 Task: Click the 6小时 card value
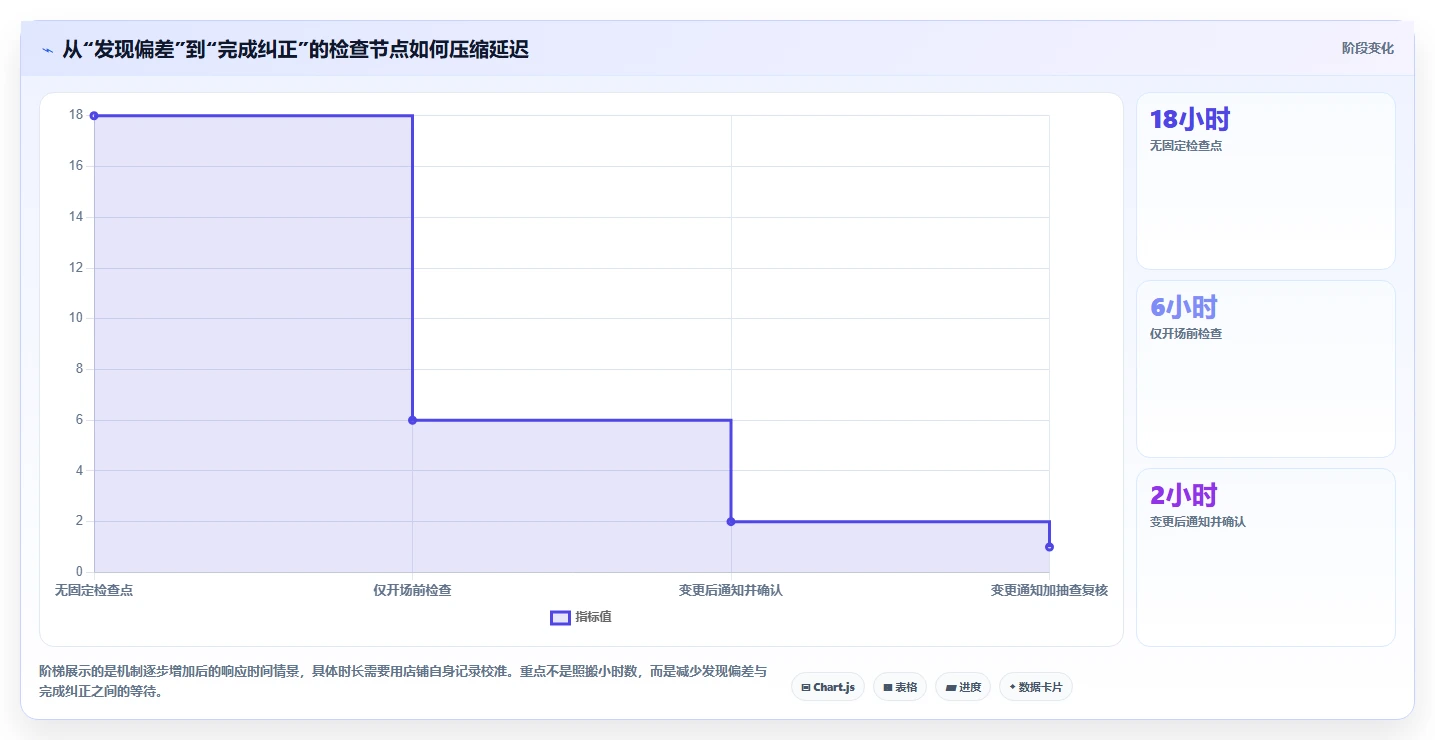1184,308
